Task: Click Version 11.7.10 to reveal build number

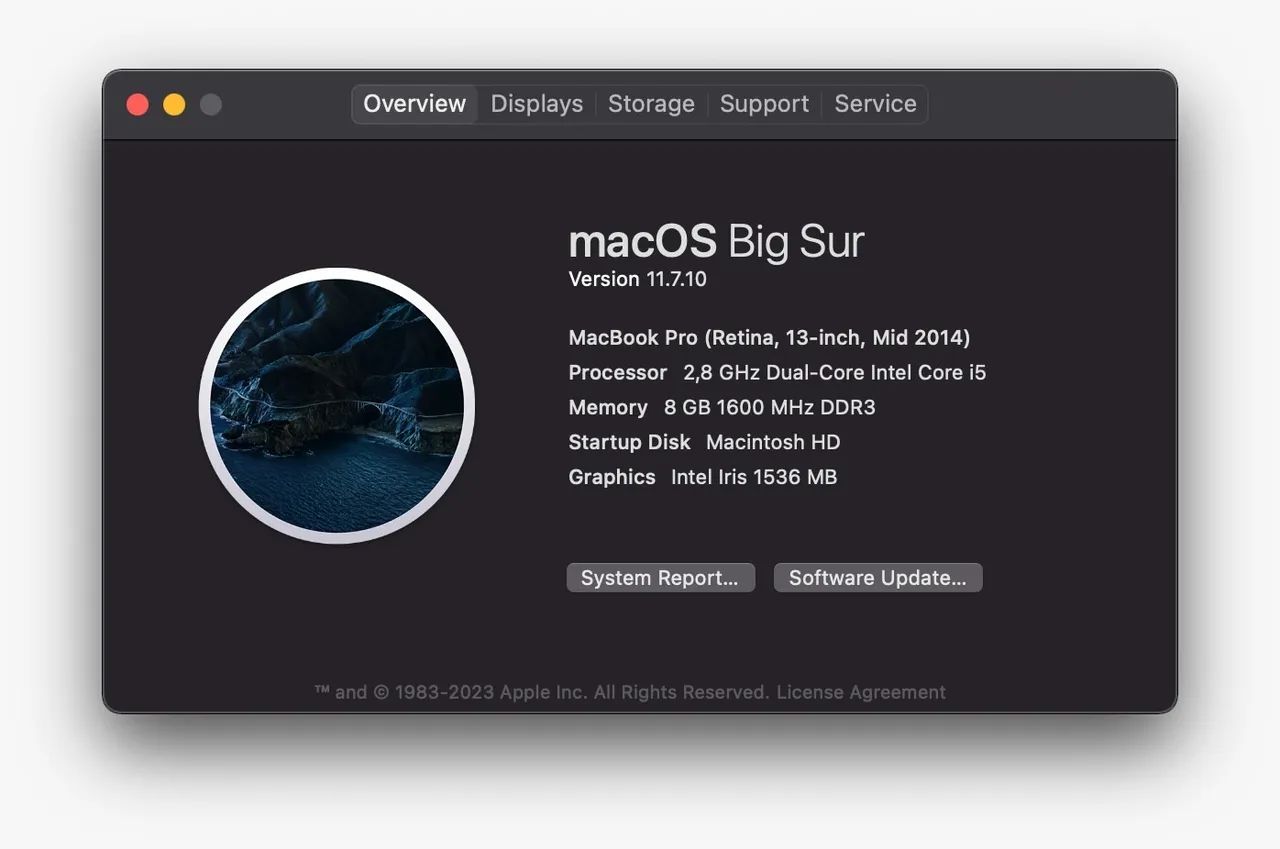Action: pos(638,279)
